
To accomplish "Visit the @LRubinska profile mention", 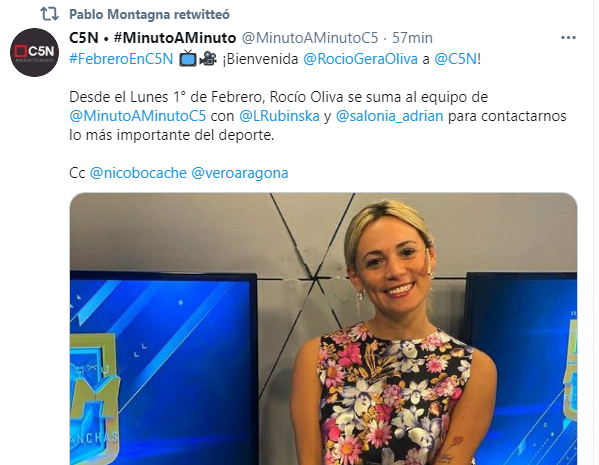I will tap(279, 116).
